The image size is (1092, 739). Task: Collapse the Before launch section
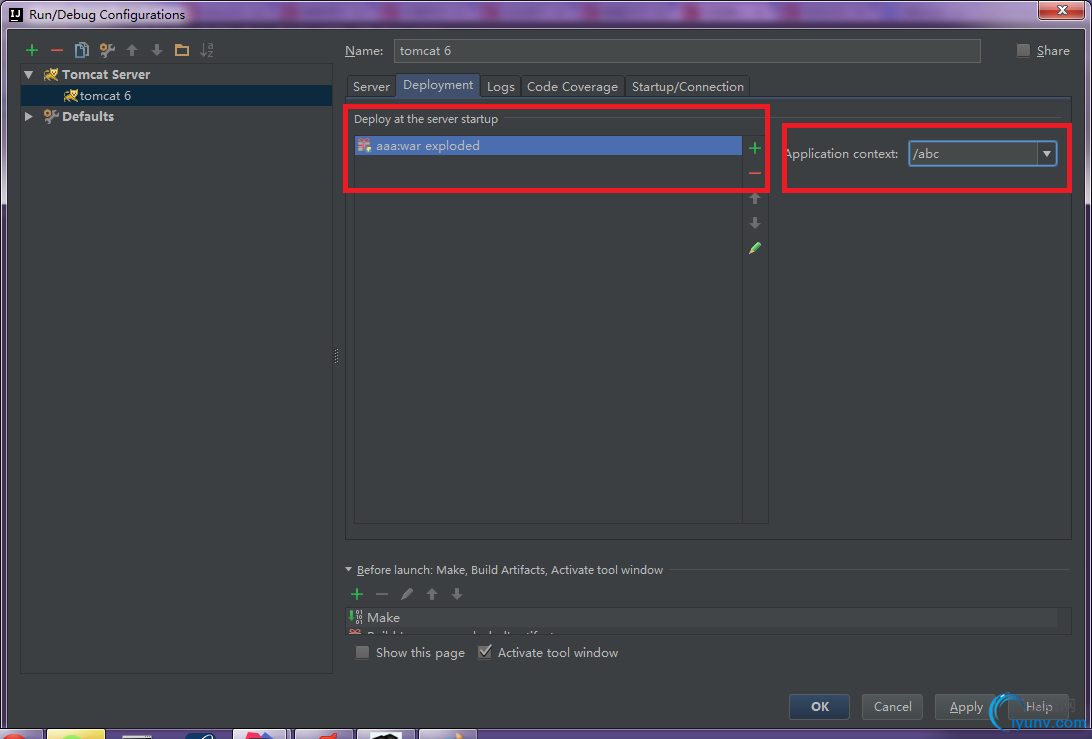coord(348,570)
